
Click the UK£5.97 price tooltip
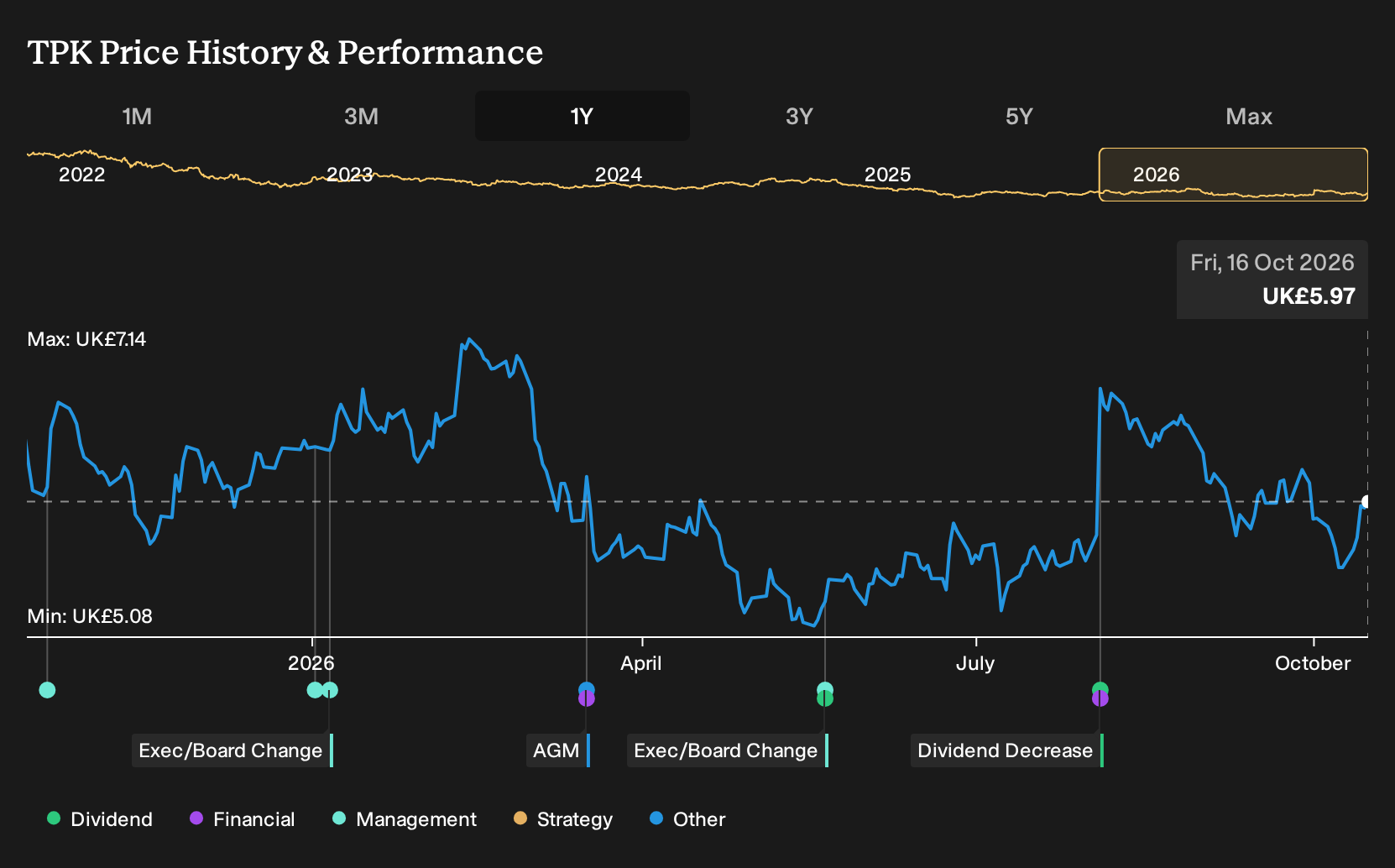pyautogui.click(x=1272, y=280)
